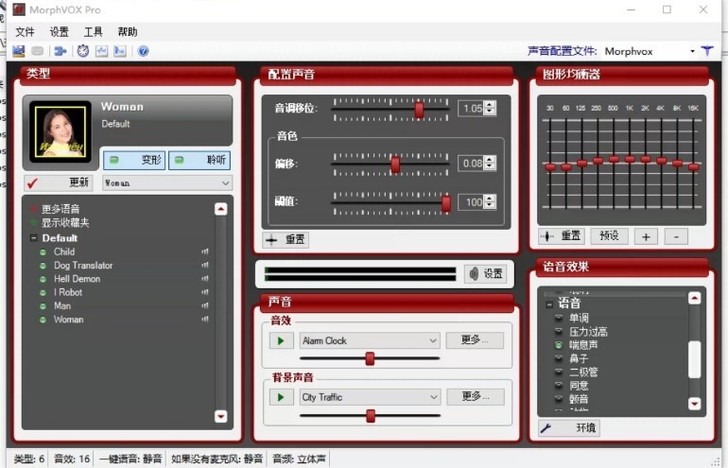Click the equalizer 重置 button
The height and width of the screenshot is (468, 728).
[561, 236]
